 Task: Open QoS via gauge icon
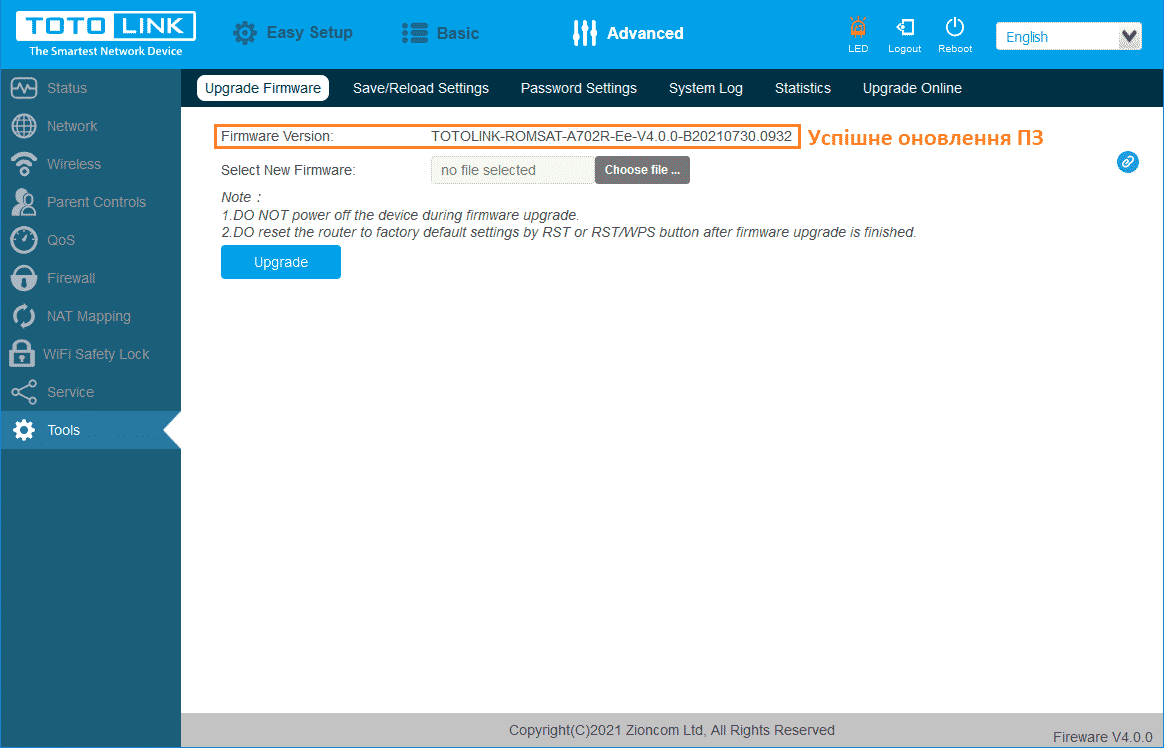[x=24, y=240]
